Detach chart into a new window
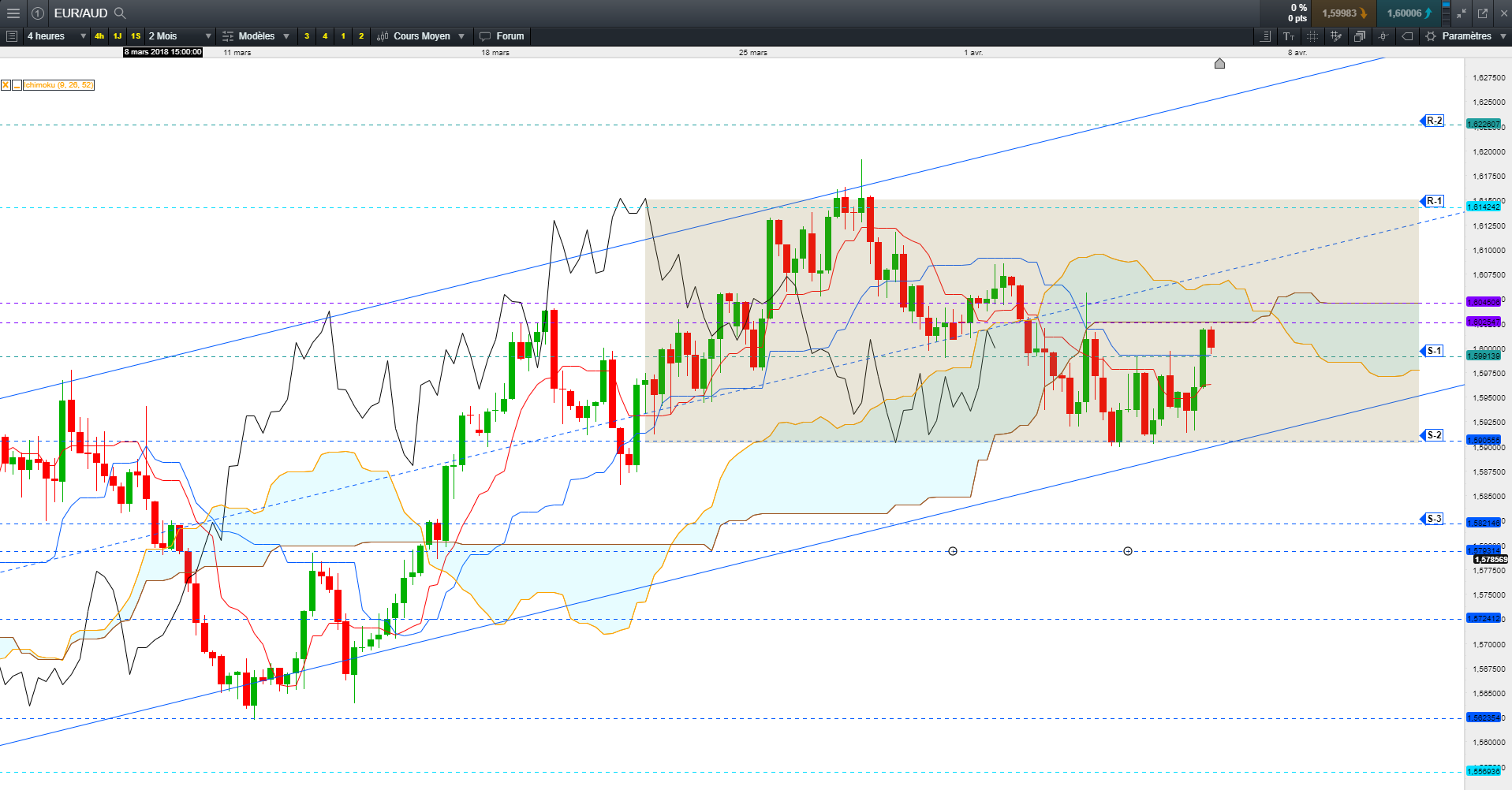 (1483, 13)
